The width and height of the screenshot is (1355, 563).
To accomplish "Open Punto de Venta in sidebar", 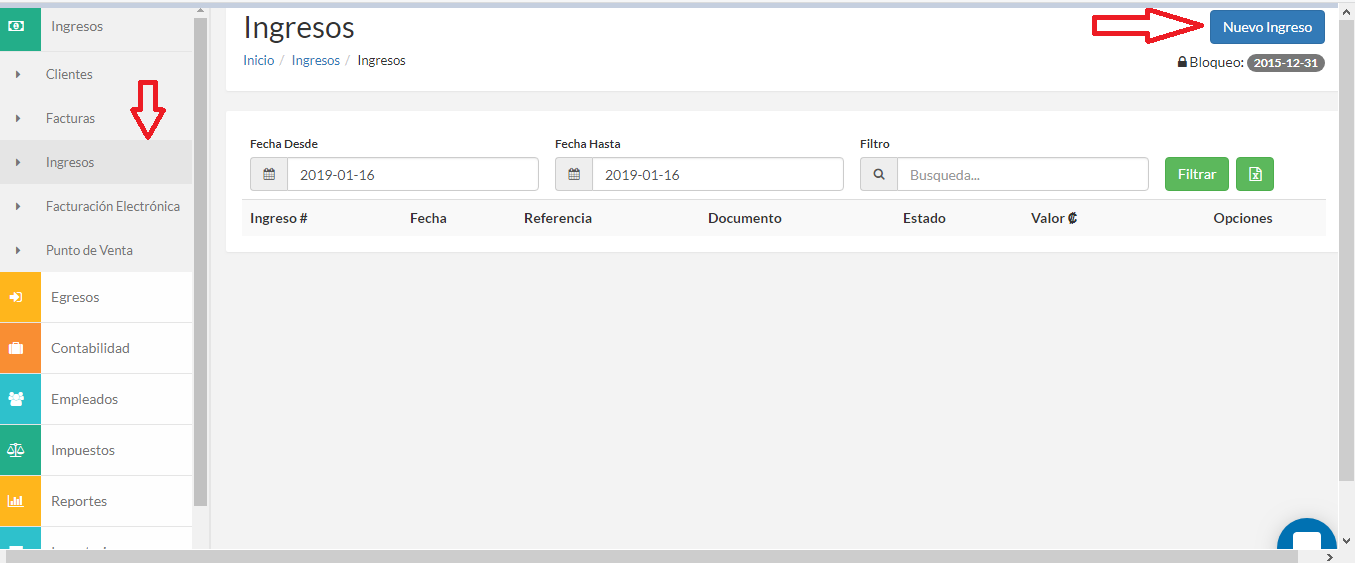I will coord(89,250).
